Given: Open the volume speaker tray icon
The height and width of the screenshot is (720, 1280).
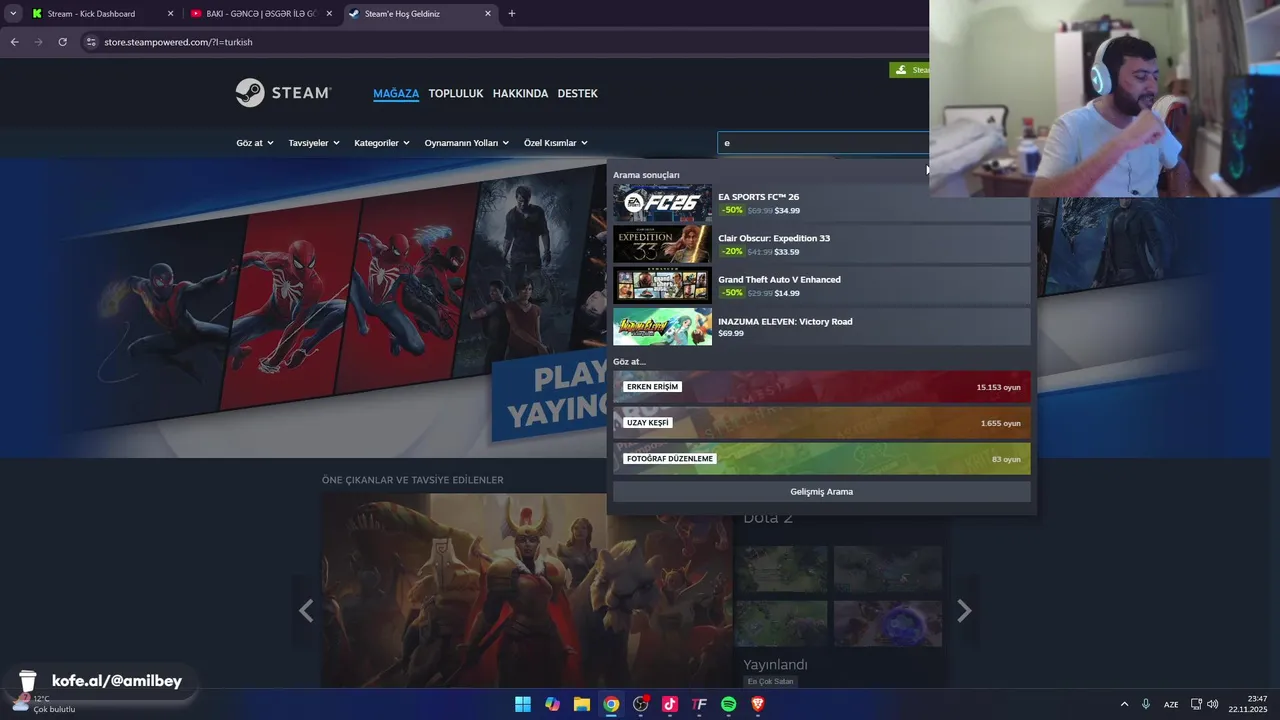Looking at the screenshot, I should 1213,704.
